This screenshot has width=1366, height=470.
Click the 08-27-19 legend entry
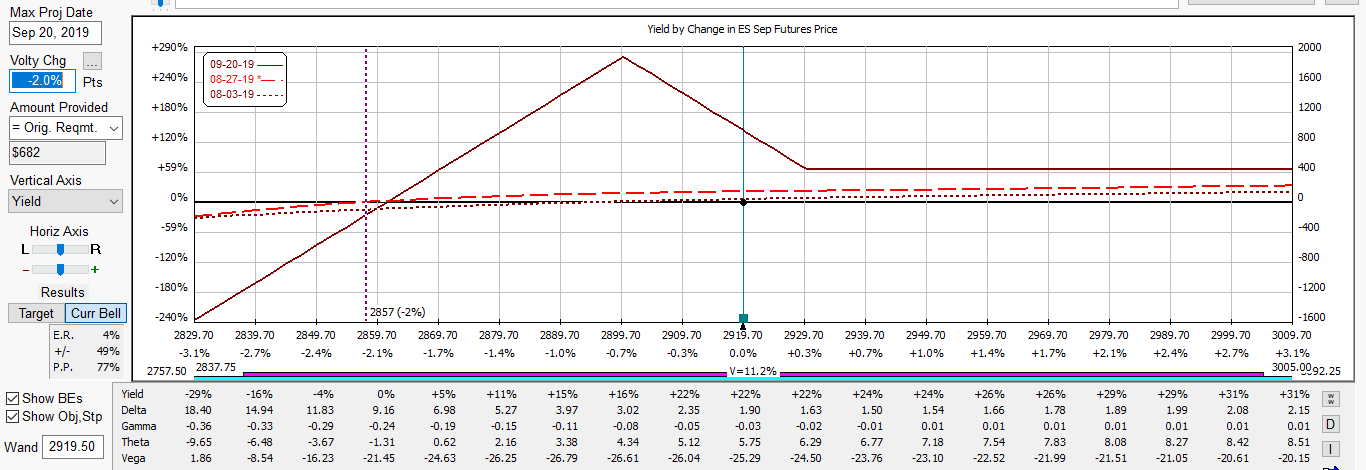pyautogui.click(x=246, y=79)
